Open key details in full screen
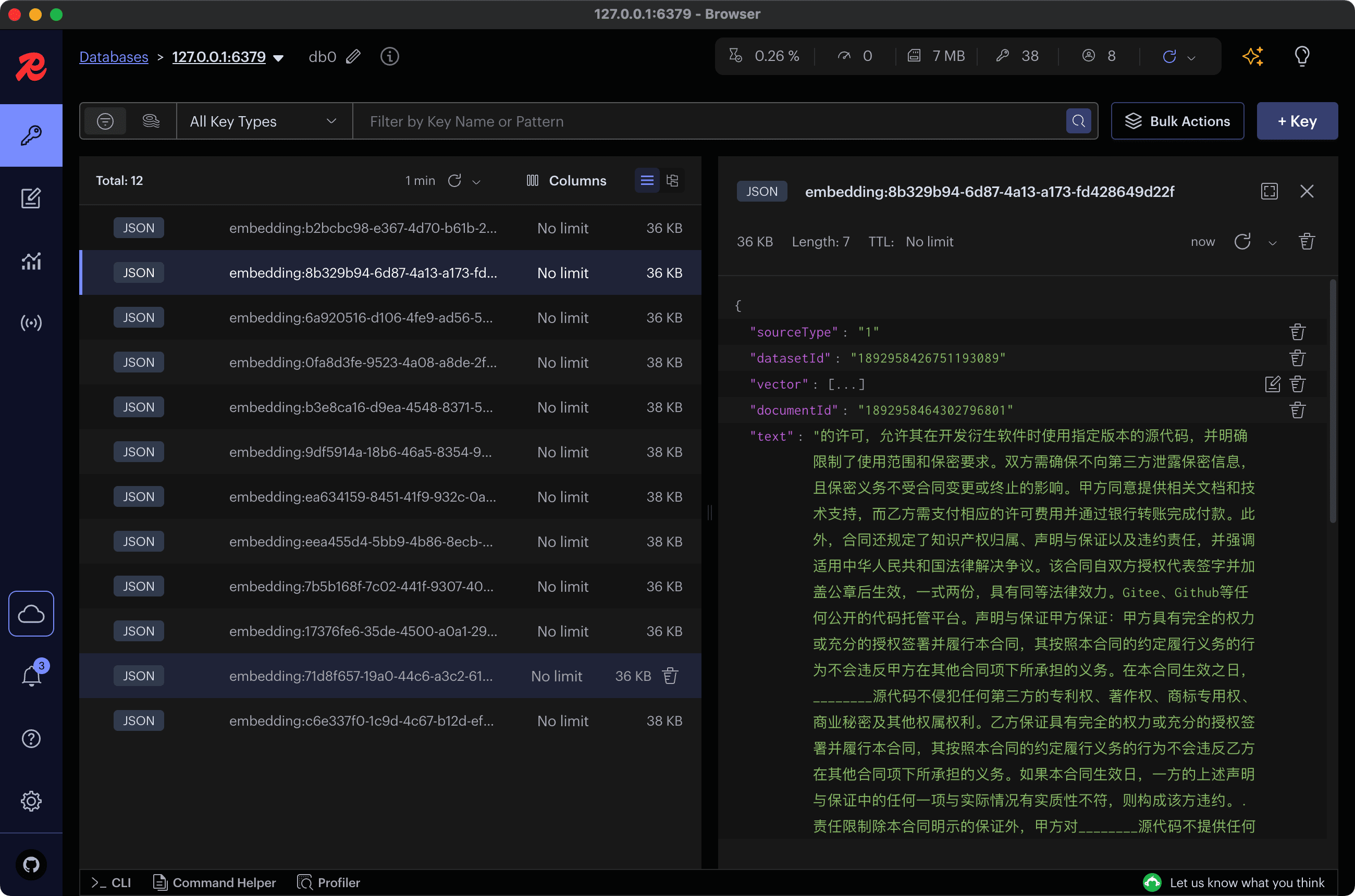This screenshot has width=1355, height=896. tap(1269, 191)
